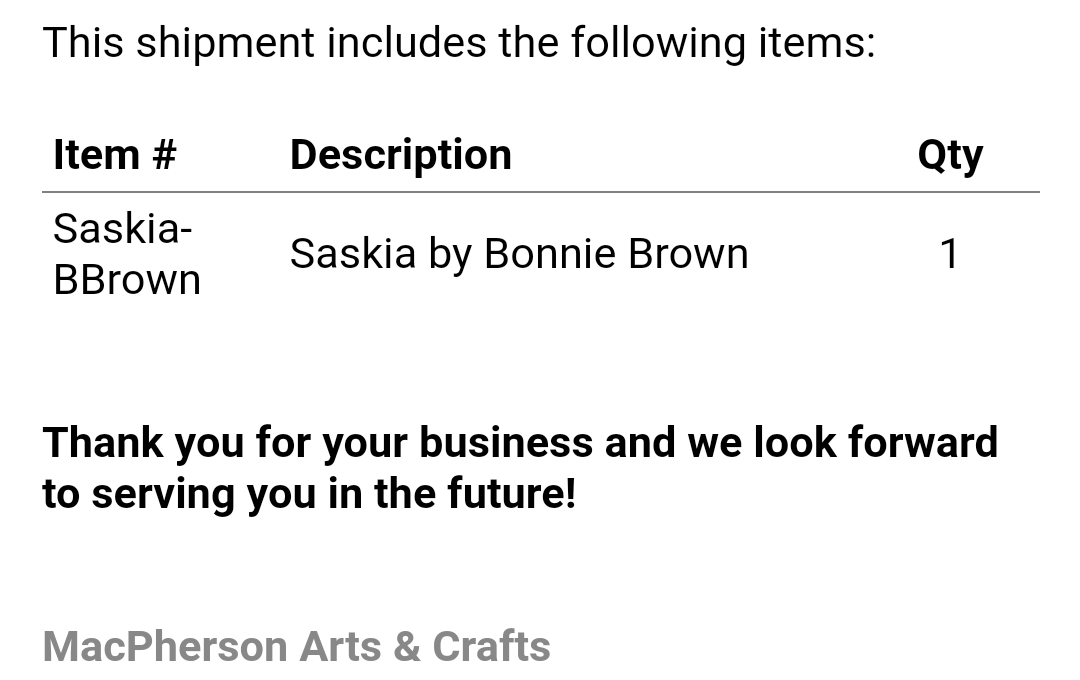Click the quantity value "1"
The image size is (1080, 680).
[x=950, y=254]
